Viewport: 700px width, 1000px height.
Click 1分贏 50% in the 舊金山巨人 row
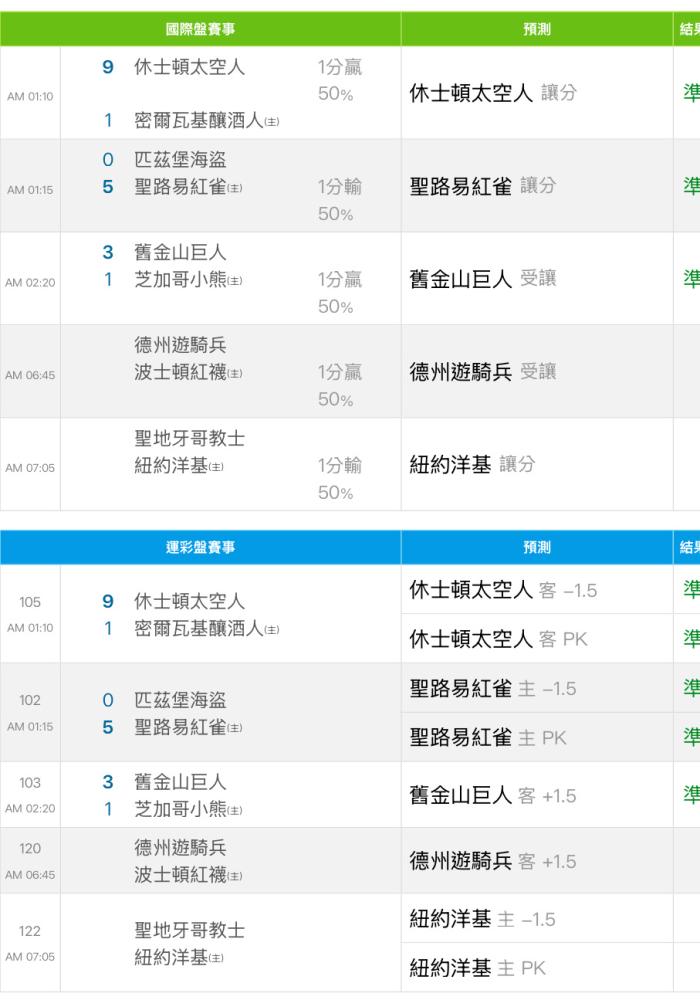340,293
